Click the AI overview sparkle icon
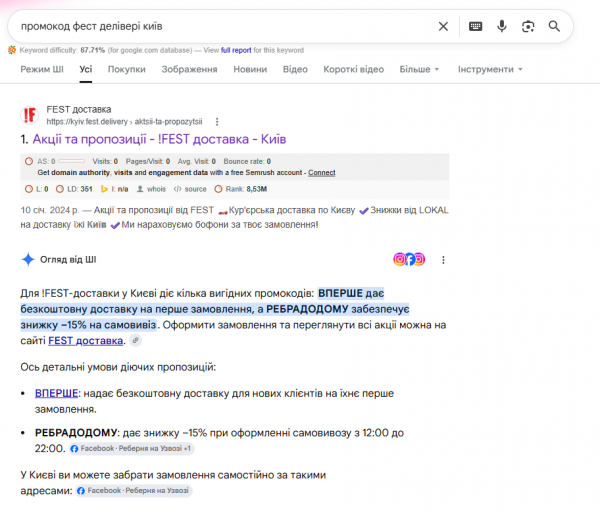Screen dimensions: 600x512 (x=28, y=259)
